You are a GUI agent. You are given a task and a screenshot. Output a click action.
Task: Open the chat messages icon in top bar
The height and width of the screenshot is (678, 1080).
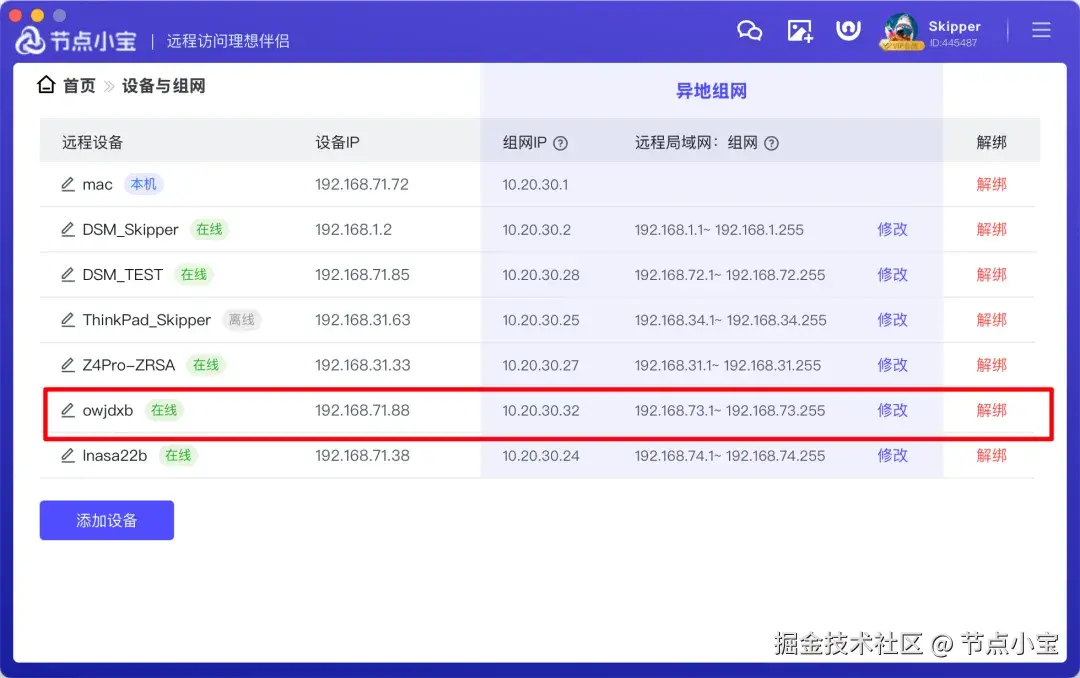750,30
